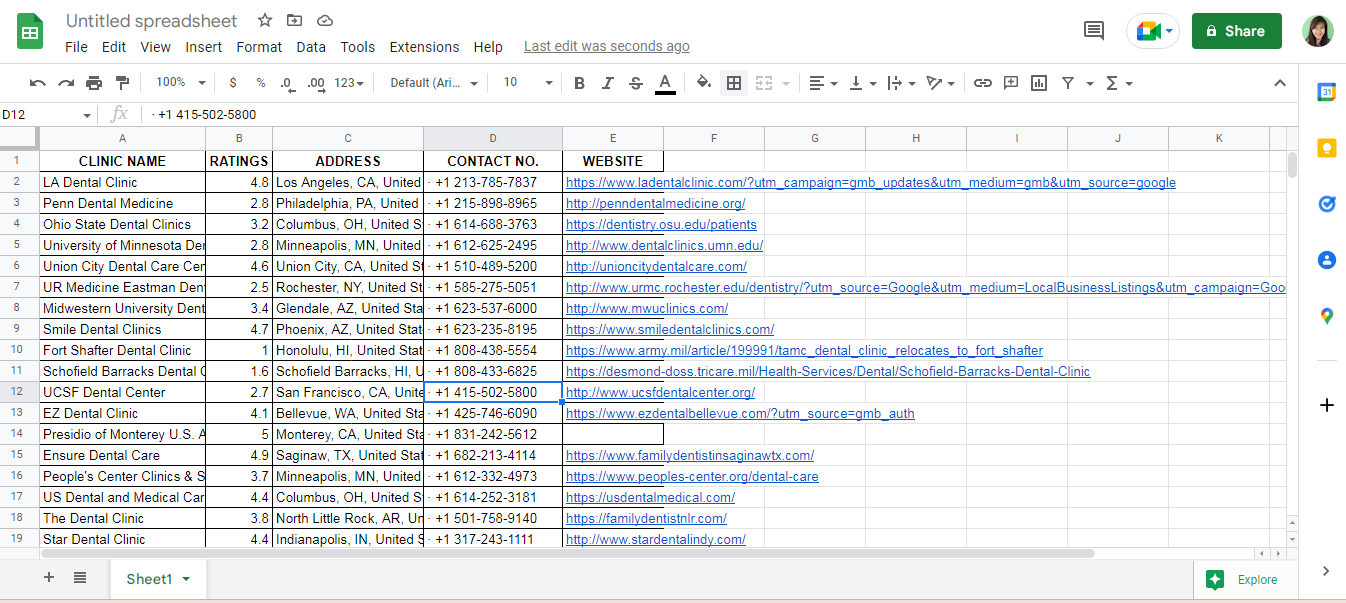Toggle bold formatting
The width and height of the screenshot is (1346, 603).
click(579, 83)
